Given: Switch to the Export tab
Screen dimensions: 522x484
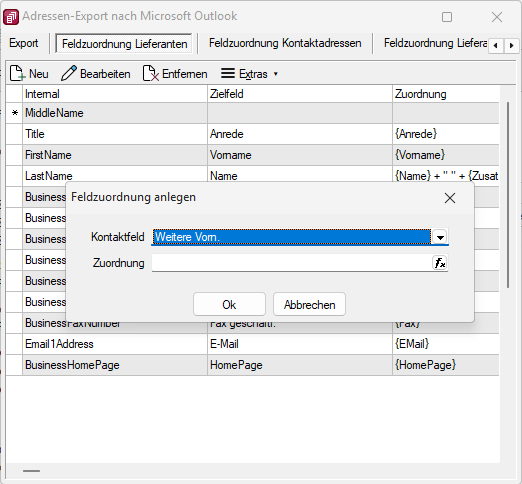Looking at the screenshot, I should 24,43.
